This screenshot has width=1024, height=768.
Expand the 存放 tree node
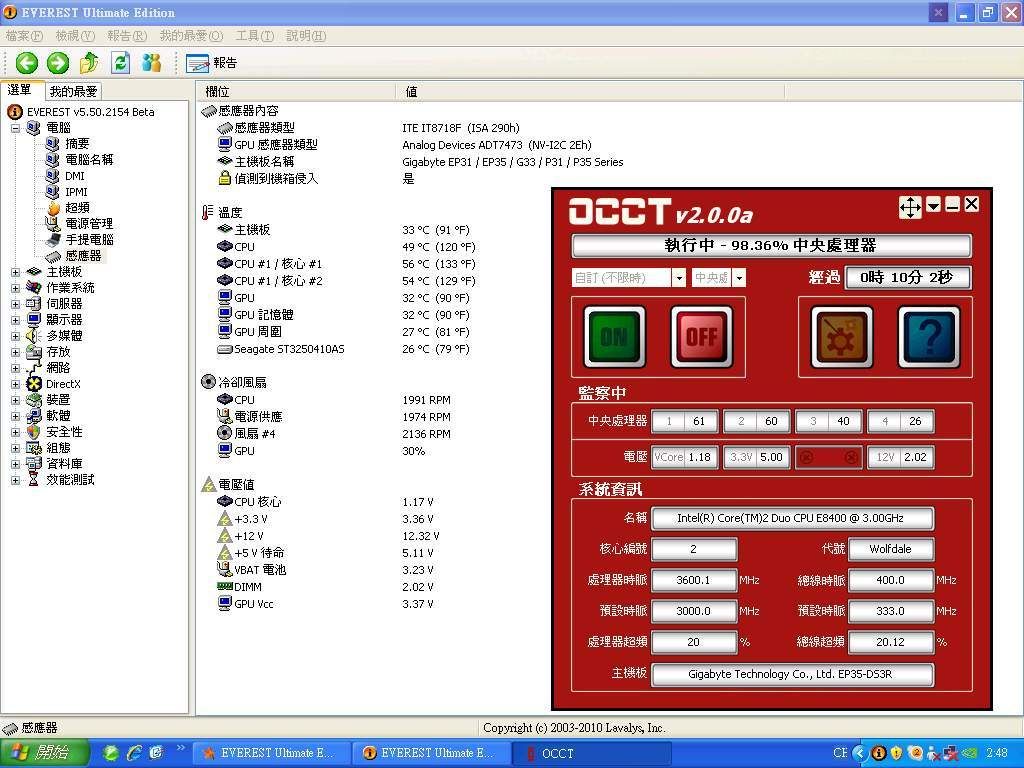[x=16, y=352]
